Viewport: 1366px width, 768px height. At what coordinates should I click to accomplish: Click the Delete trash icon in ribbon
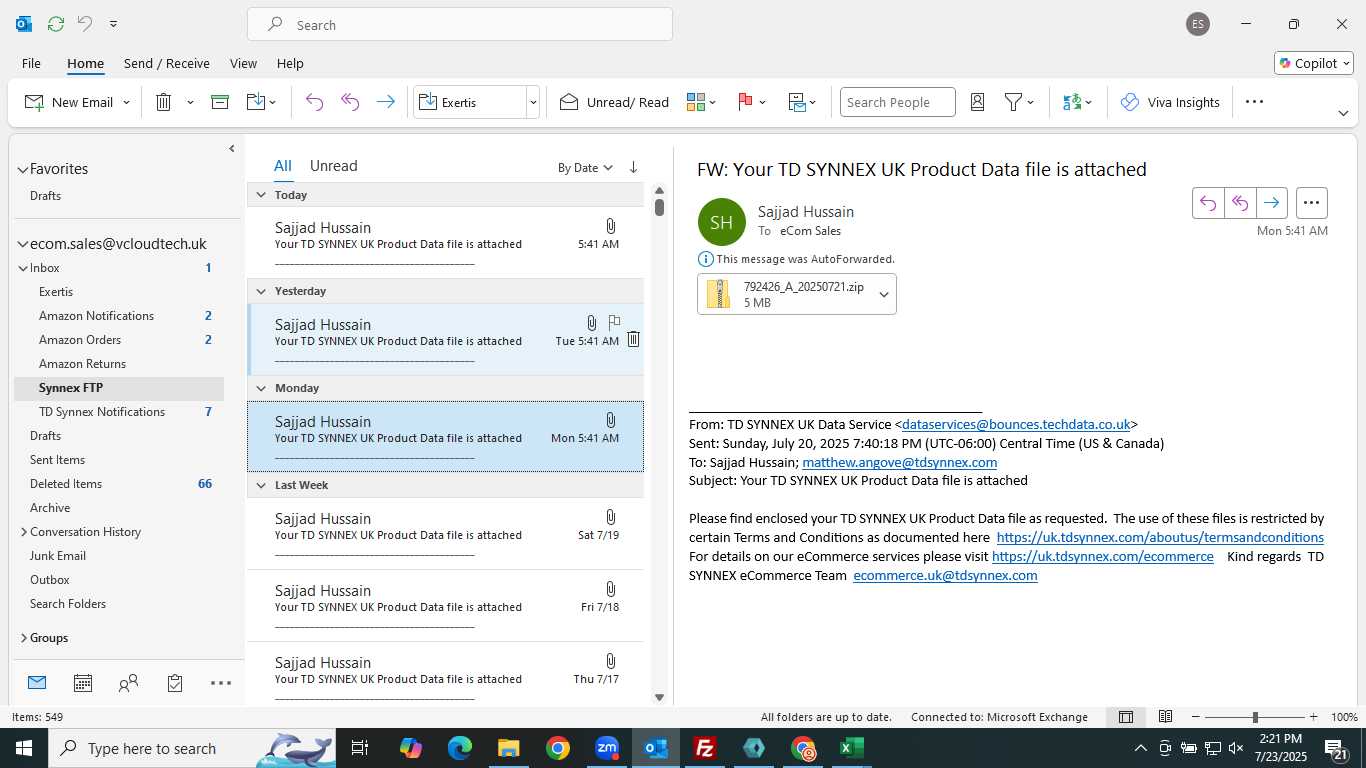click(164, 102)
